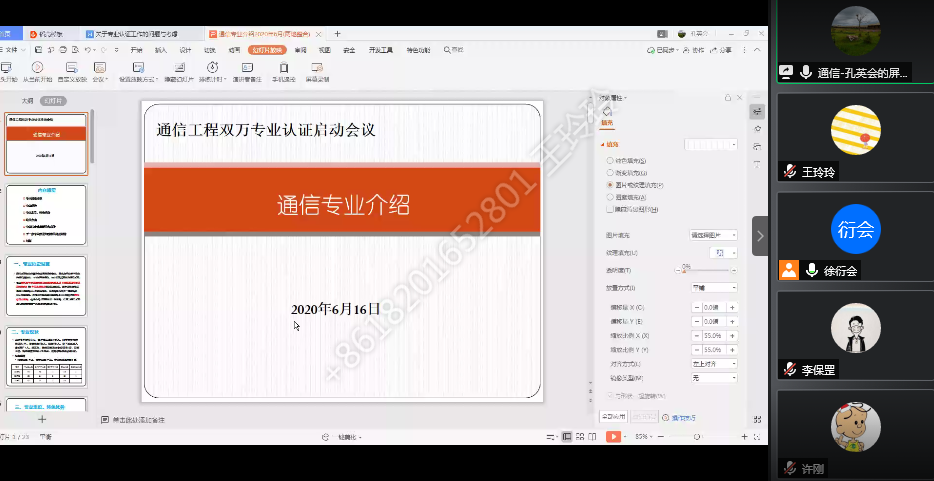The image size is (934, 481).
Task: Toggle the hide background graphics checkbox
Action: coord(609,210)
